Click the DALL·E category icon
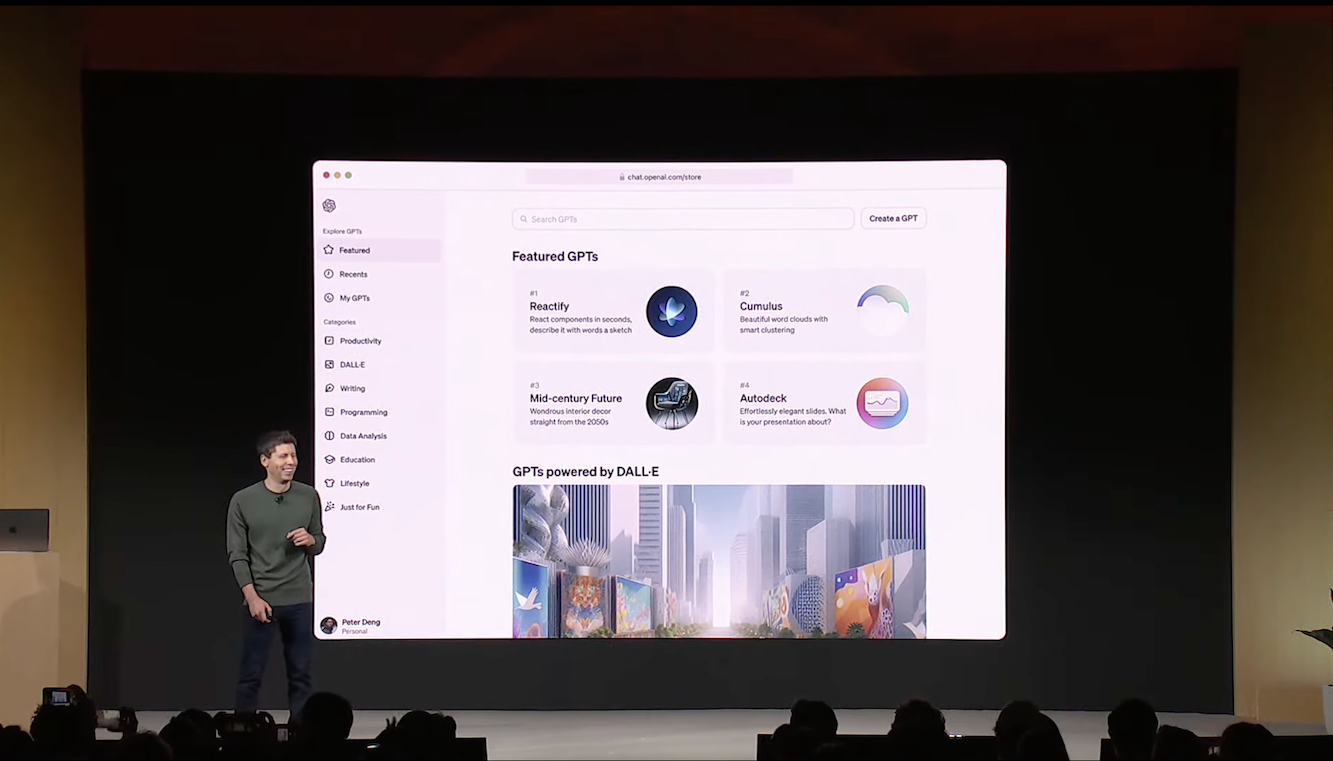The image size is (1333, 761). tap(330, 365)
